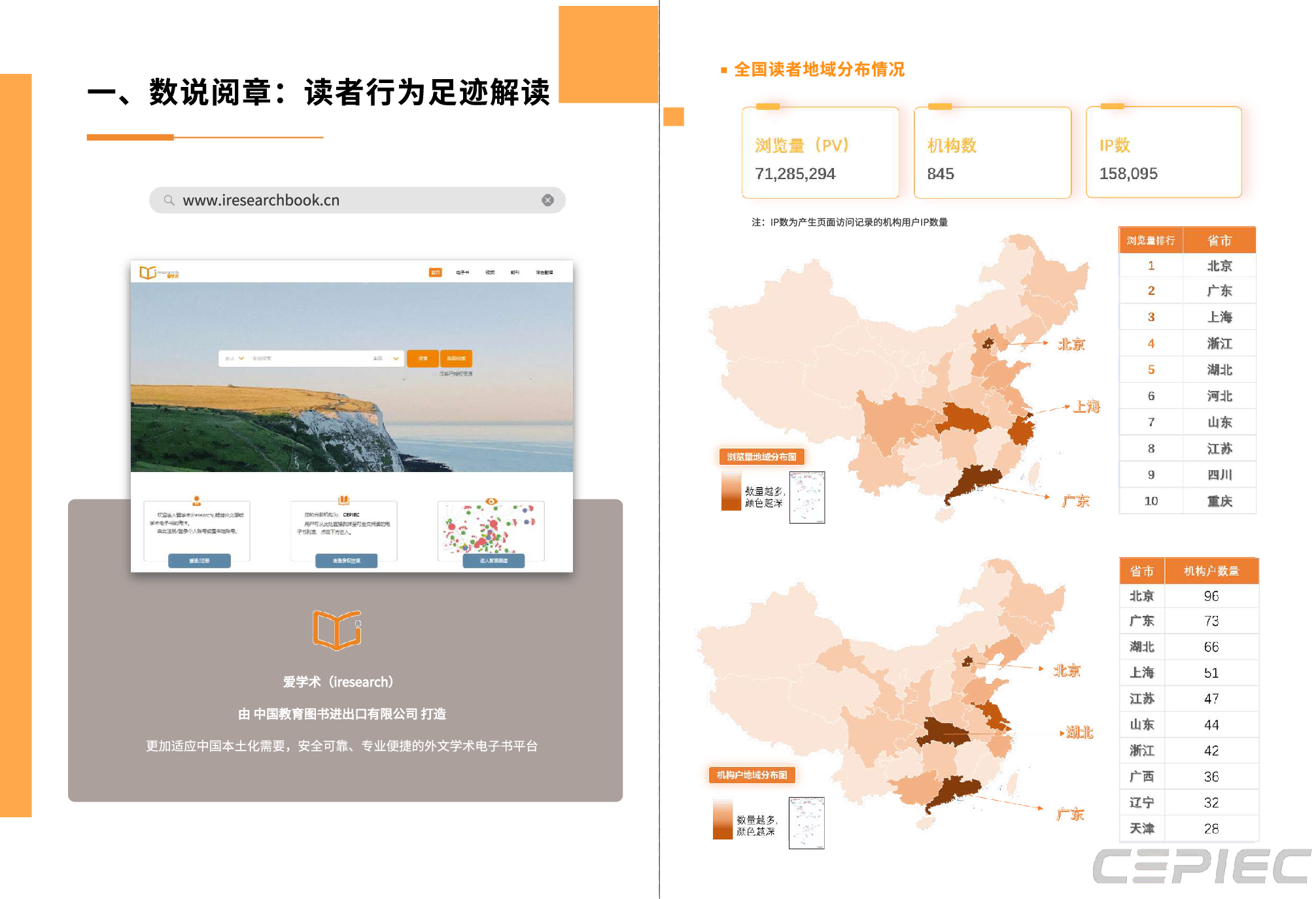Click the CEPIEC logo at page corner
Screen dimensions: 1316x899
[x=1202, y=866]
